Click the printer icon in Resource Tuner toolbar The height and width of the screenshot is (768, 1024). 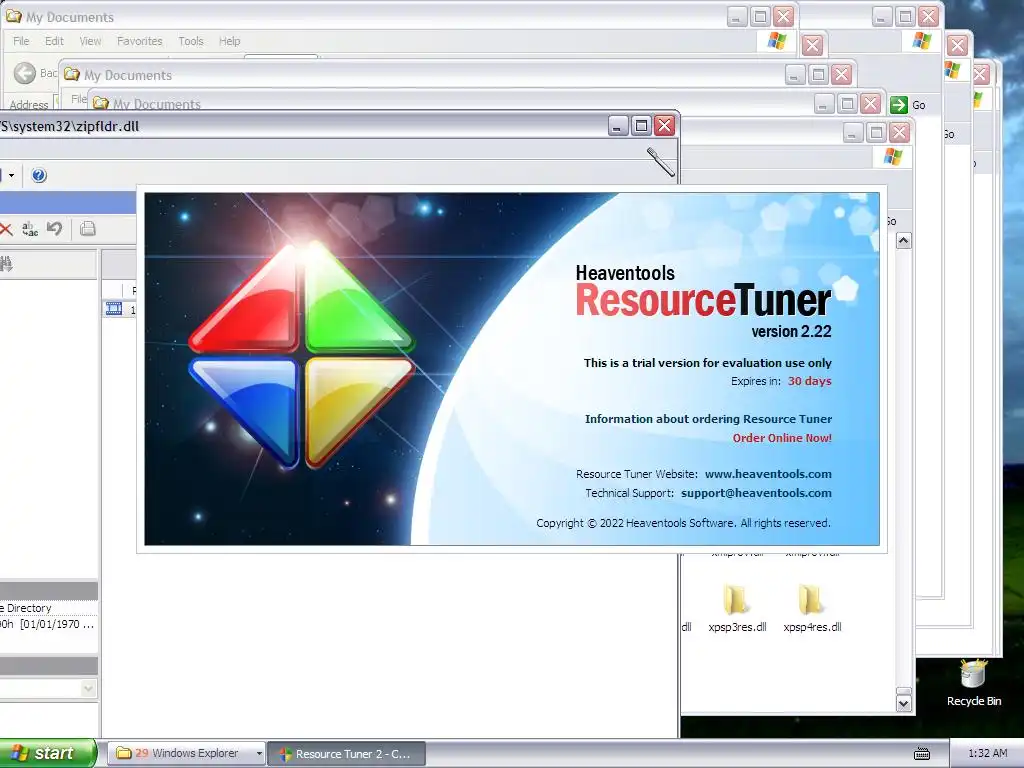88,229
